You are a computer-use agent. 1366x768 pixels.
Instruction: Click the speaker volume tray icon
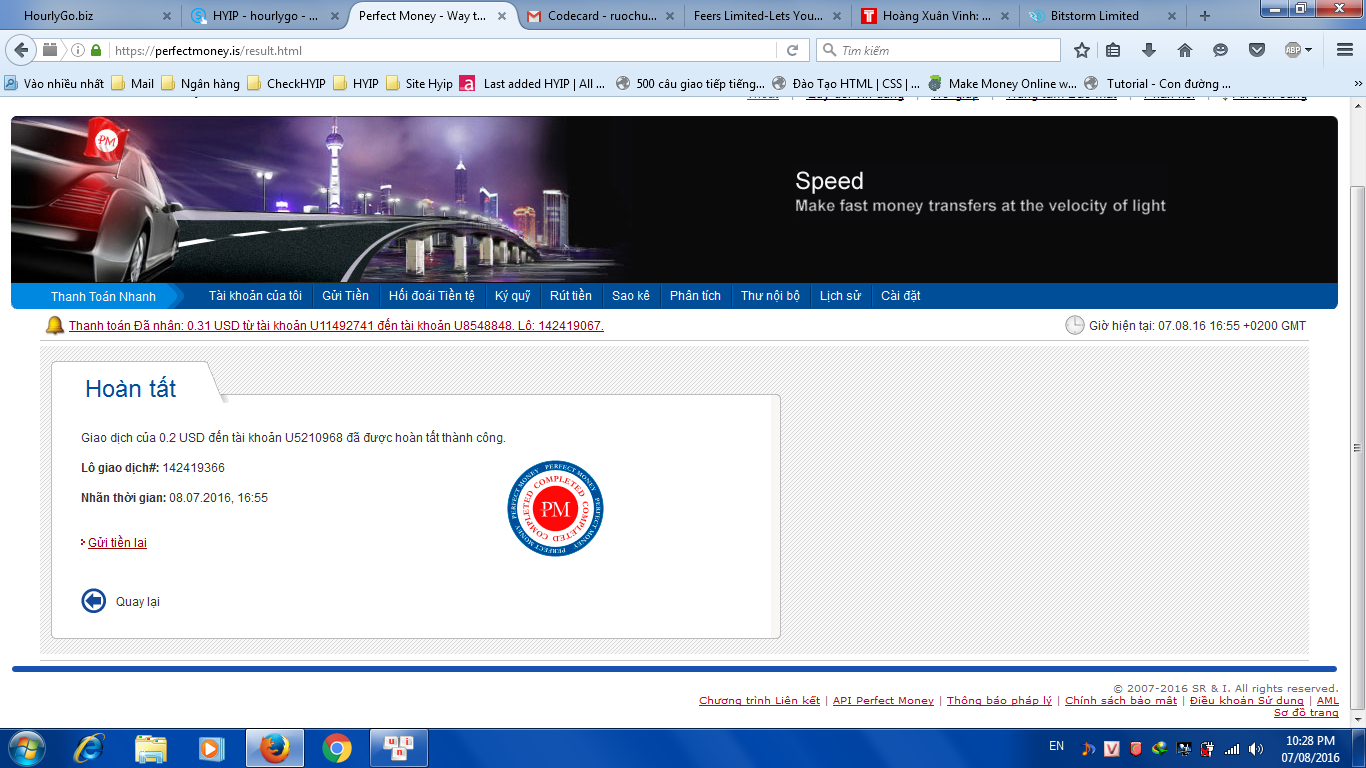click(x=1256, y=748)
